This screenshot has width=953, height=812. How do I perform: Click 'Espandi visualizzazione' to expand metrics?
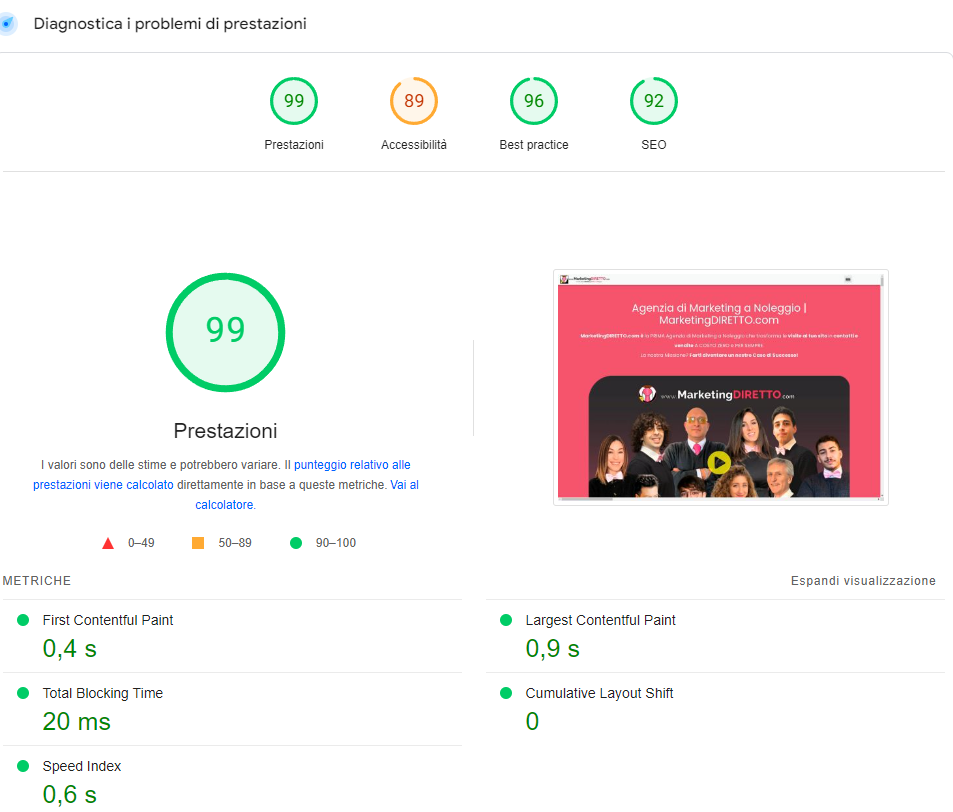863,580
